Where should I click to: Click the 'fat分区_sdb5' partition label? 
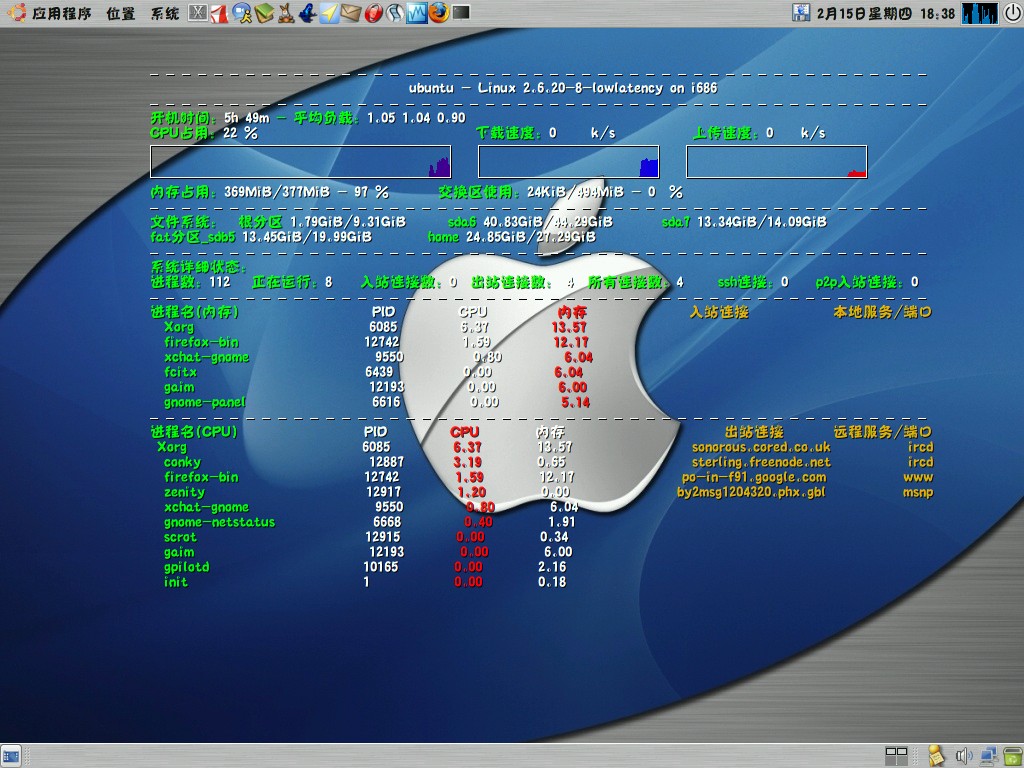(193, 236)
